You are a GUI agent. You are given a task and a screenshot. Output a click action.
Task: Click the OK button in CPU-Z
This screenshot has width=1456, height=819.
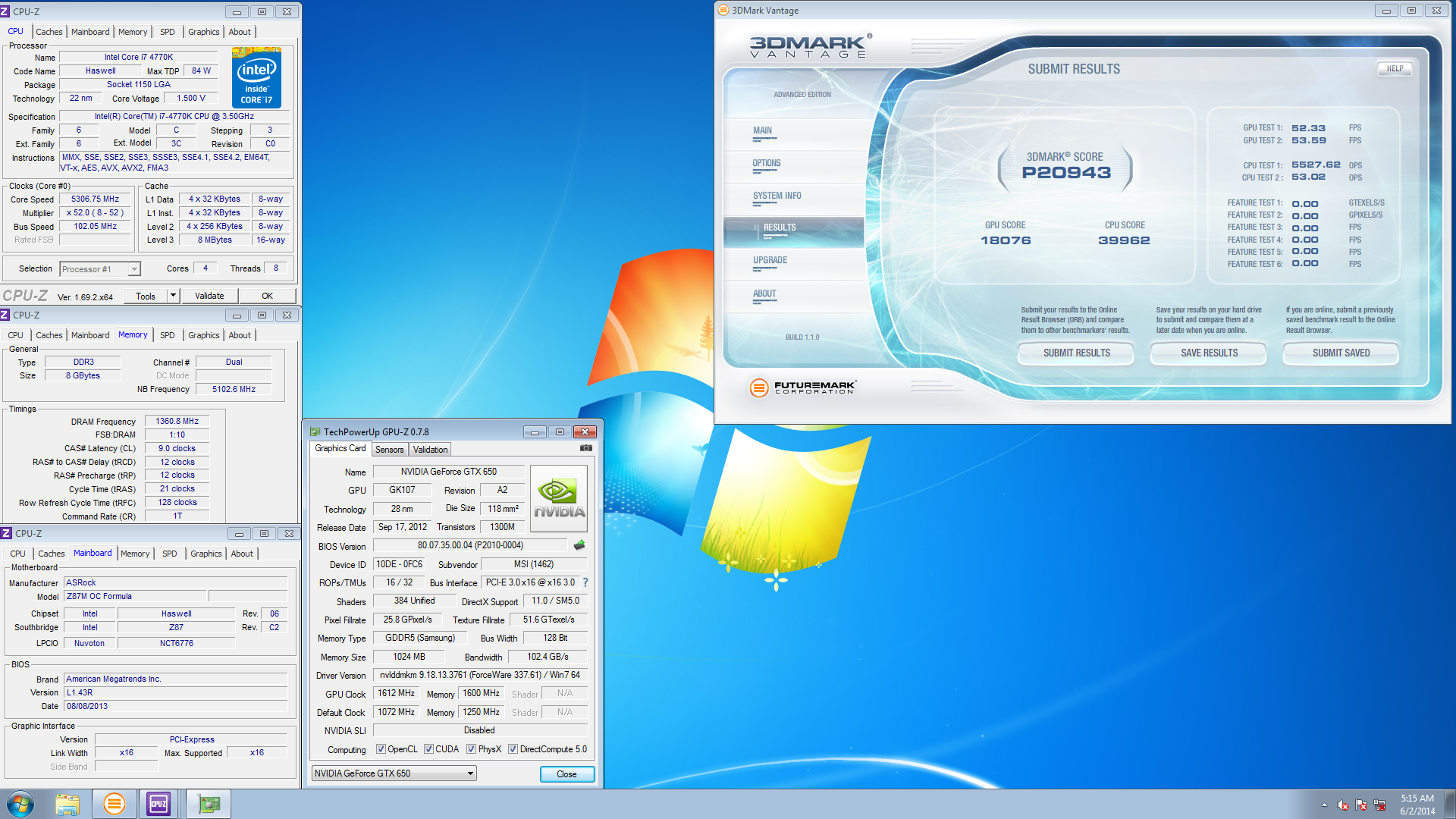point(267,296)
